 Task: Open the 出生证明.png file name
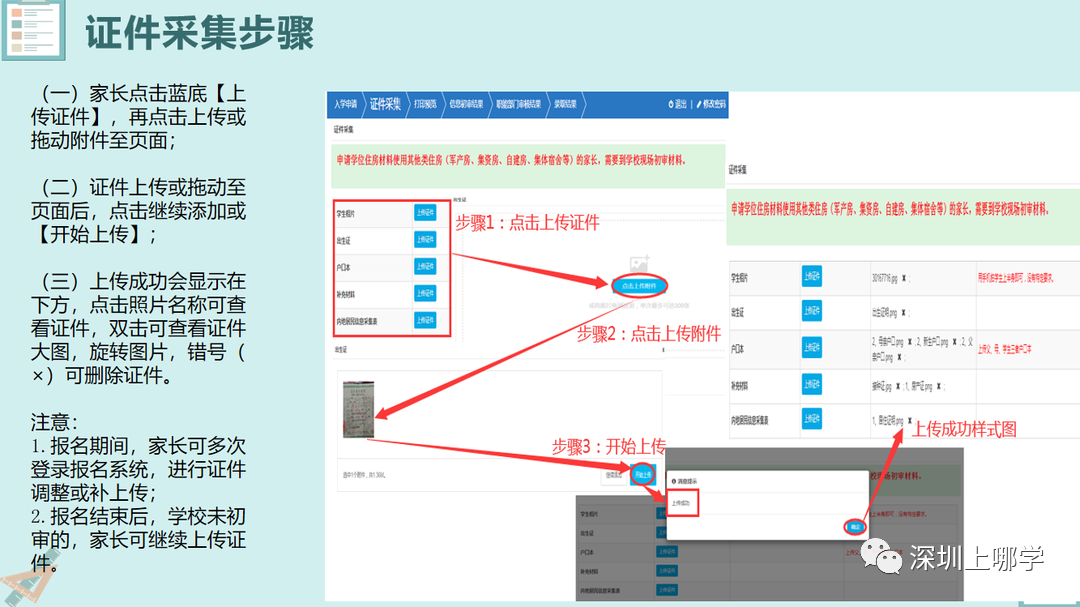pos(884,312)
